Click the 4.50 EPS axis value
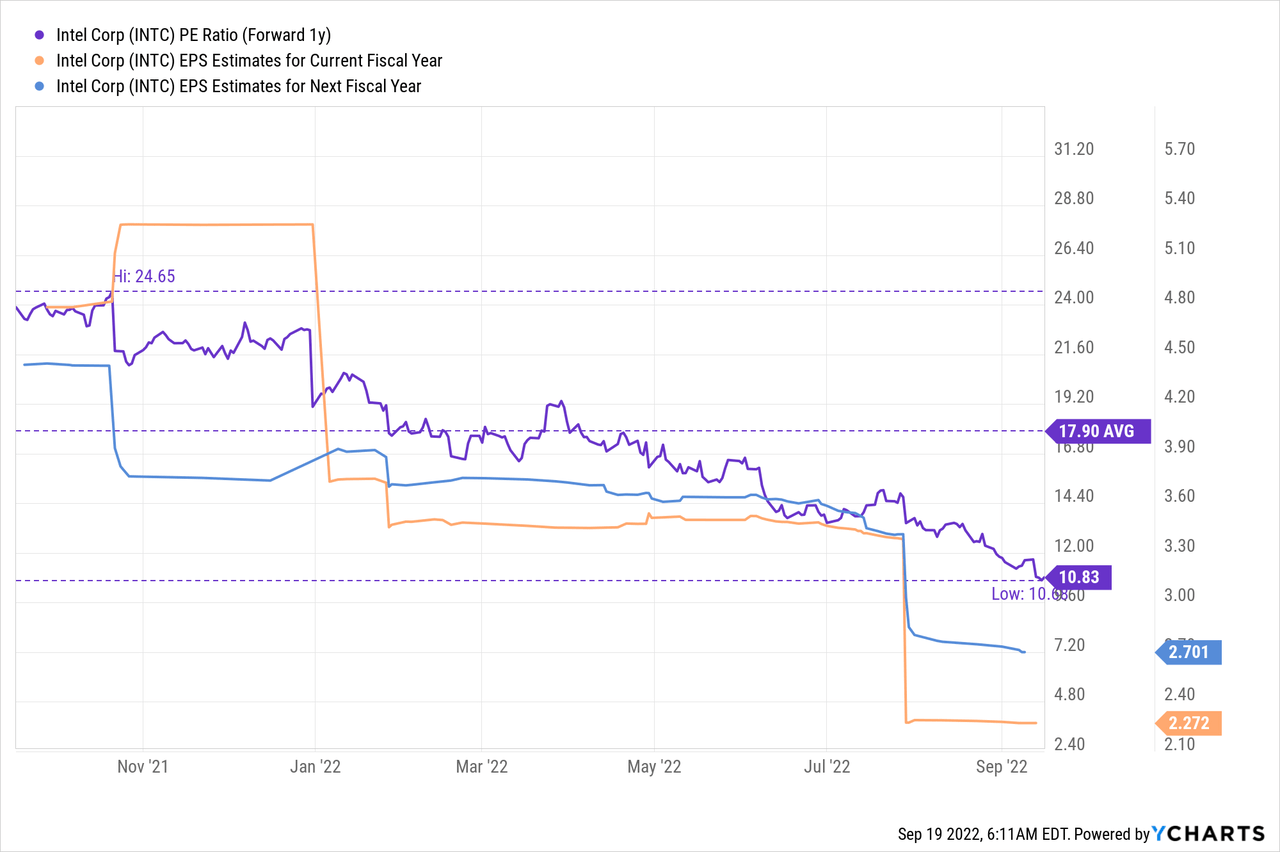This screenshot has width=1280, height=852. pyautogui.click(x=1181, y=348)
